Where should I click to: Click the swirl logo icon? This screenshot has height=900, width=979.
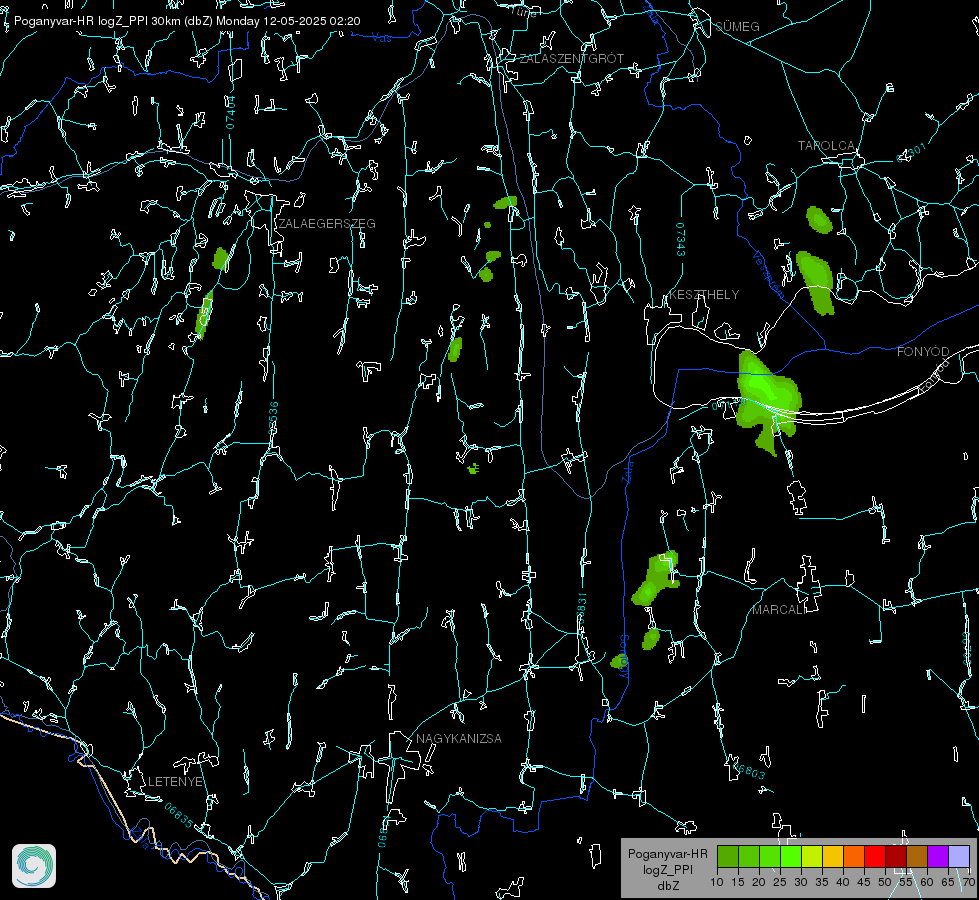[34, 866]
